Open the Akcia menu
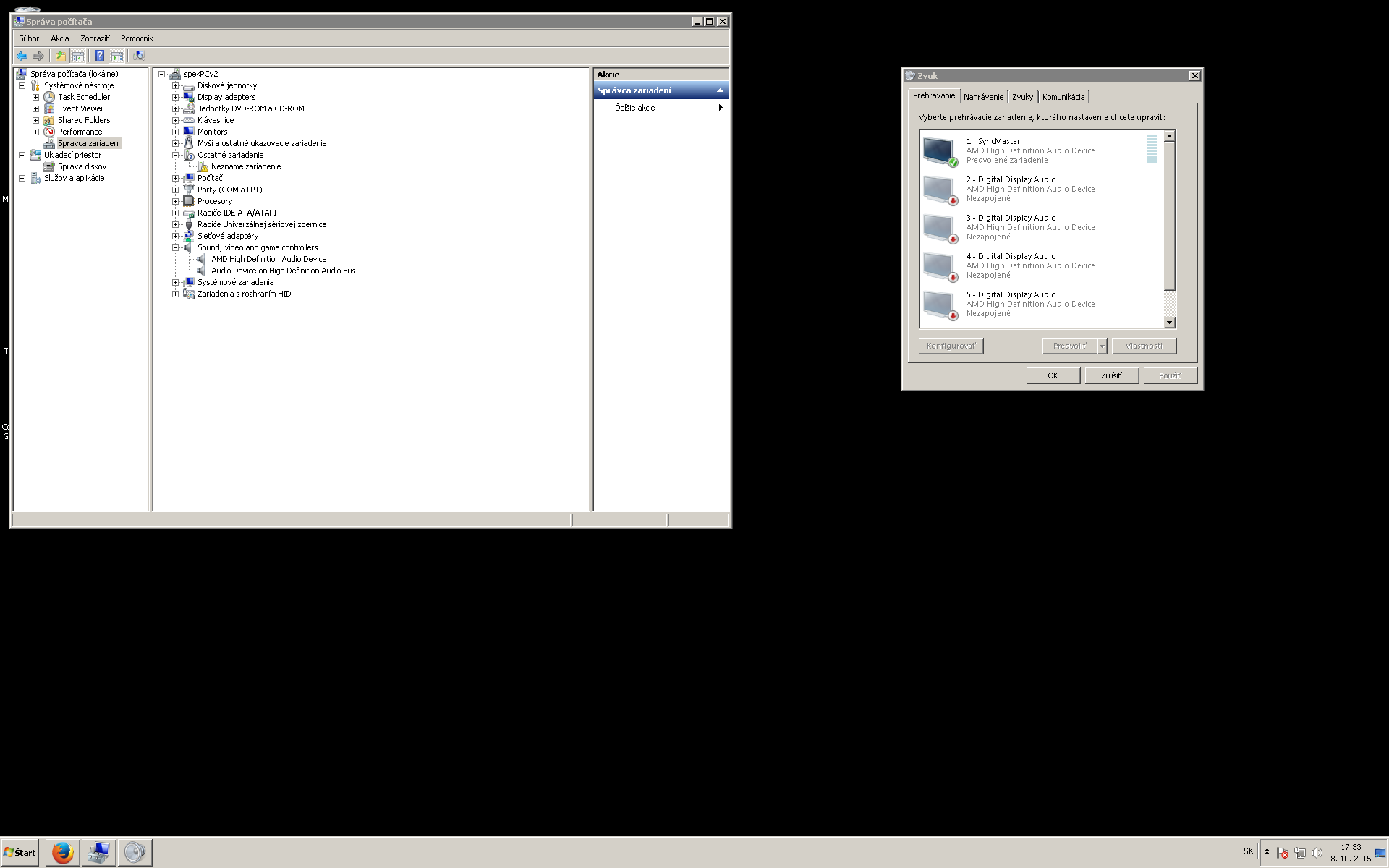This screenshot has height=868, width=1389. (59, 38)
